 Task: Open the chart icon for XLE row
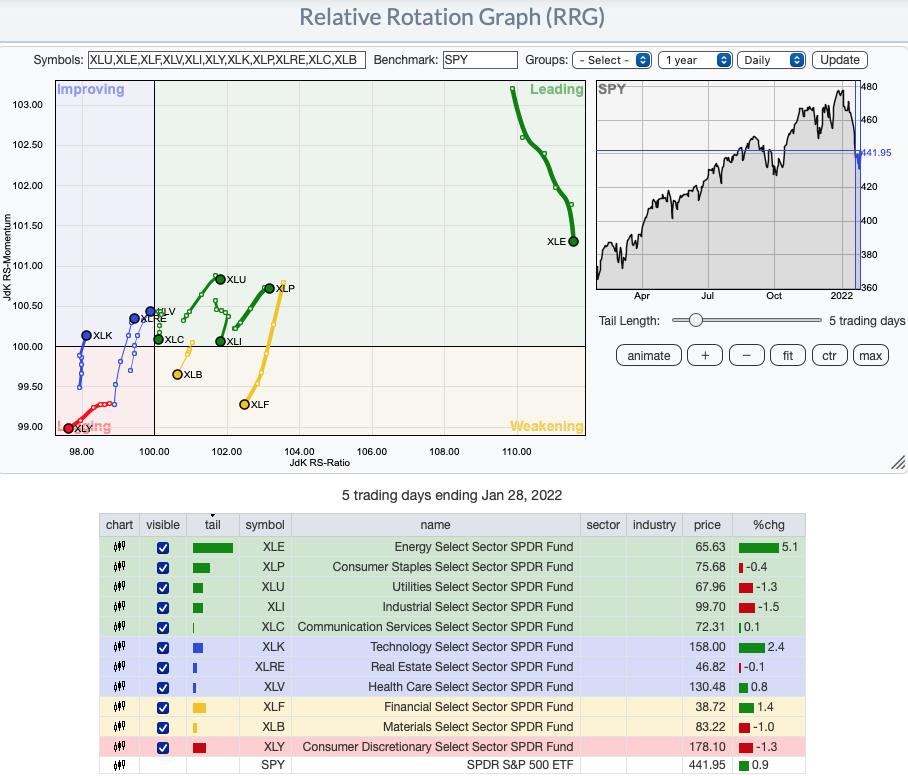[119, 547]
